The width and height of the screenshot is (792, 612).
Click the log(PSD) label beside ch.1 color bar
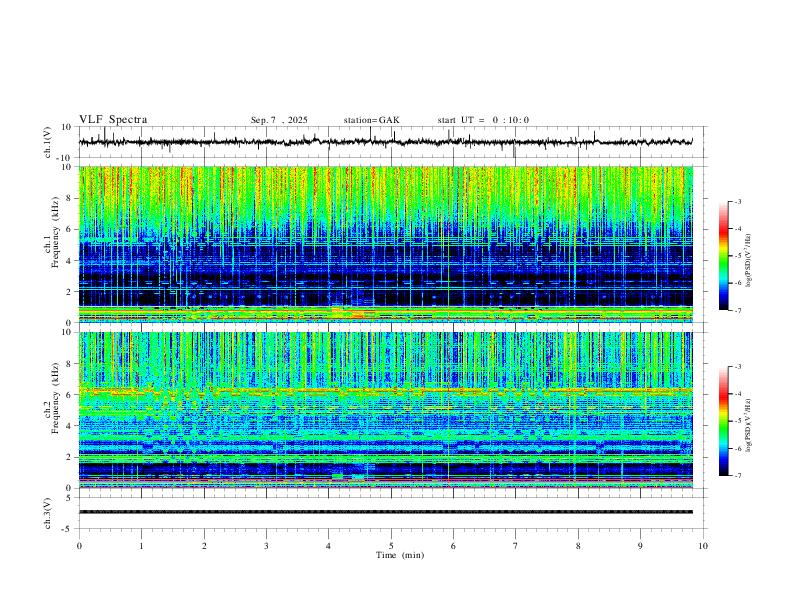[x=748, y=261]
